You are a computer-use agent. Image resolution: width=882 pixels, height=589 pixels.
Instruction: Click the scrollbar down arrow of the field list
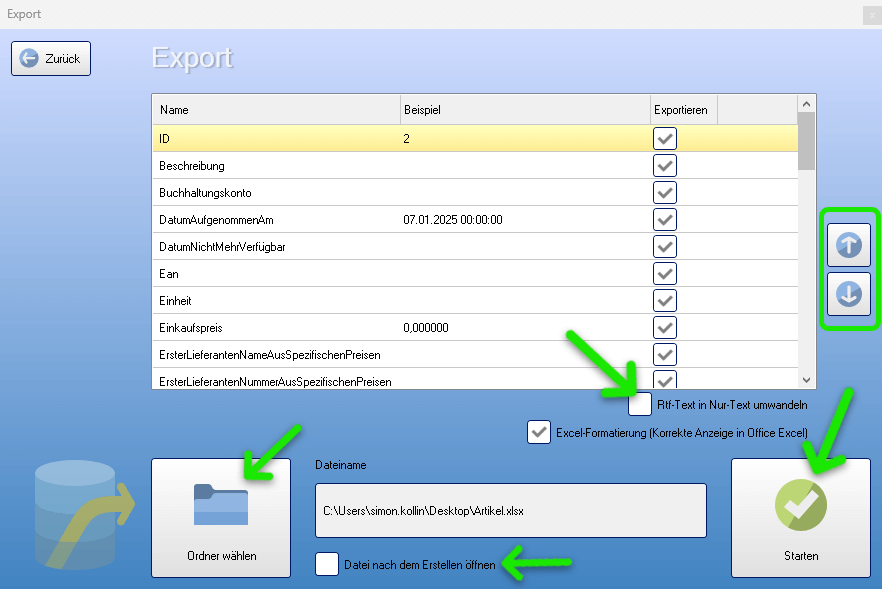pyautogui.click(x=806, y=380)
